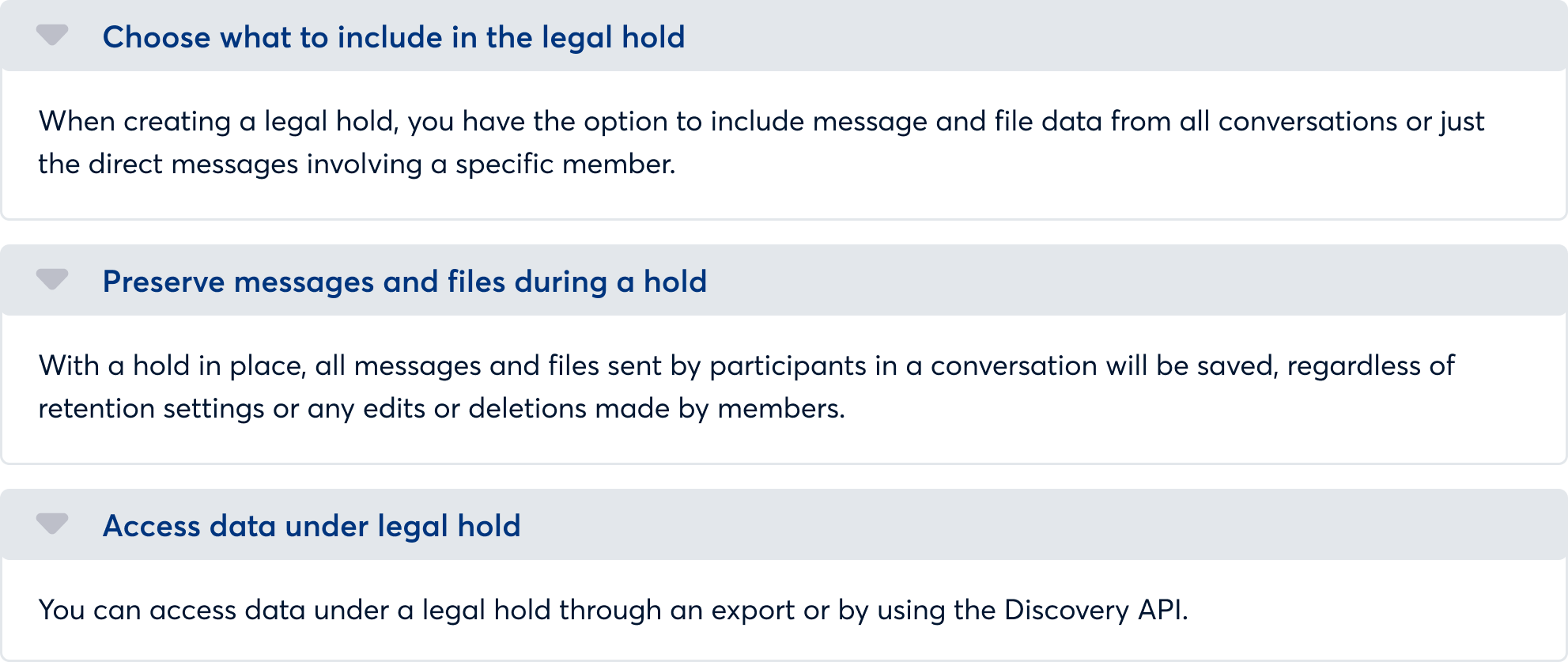This screenshot has width=1568, height=662.
Task: Click the 'Choose what to include in the legal hold' heading
Action: point(395,36)
